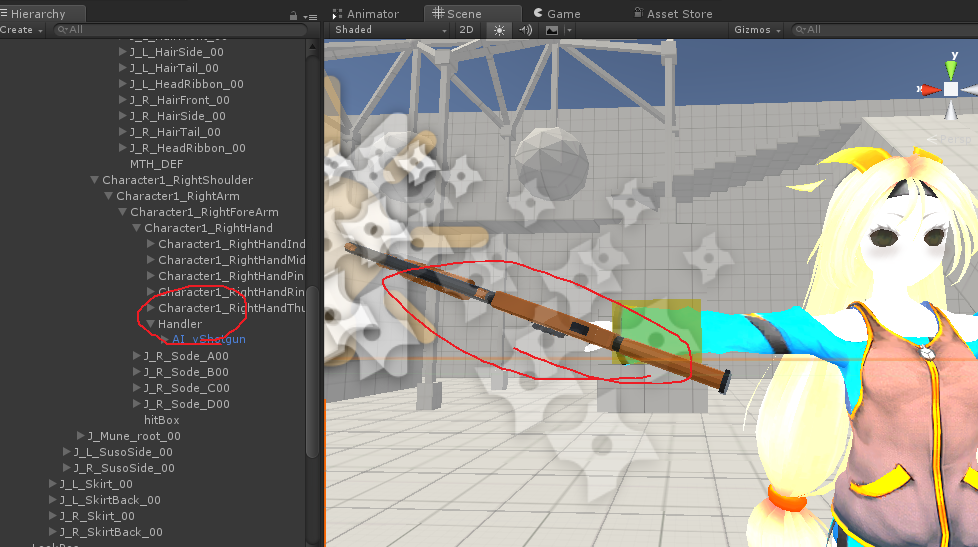Expand the AI_vShotgun node arrow
Image resolution: width=978 pixels, height=547 pixels.
(165, 339)
